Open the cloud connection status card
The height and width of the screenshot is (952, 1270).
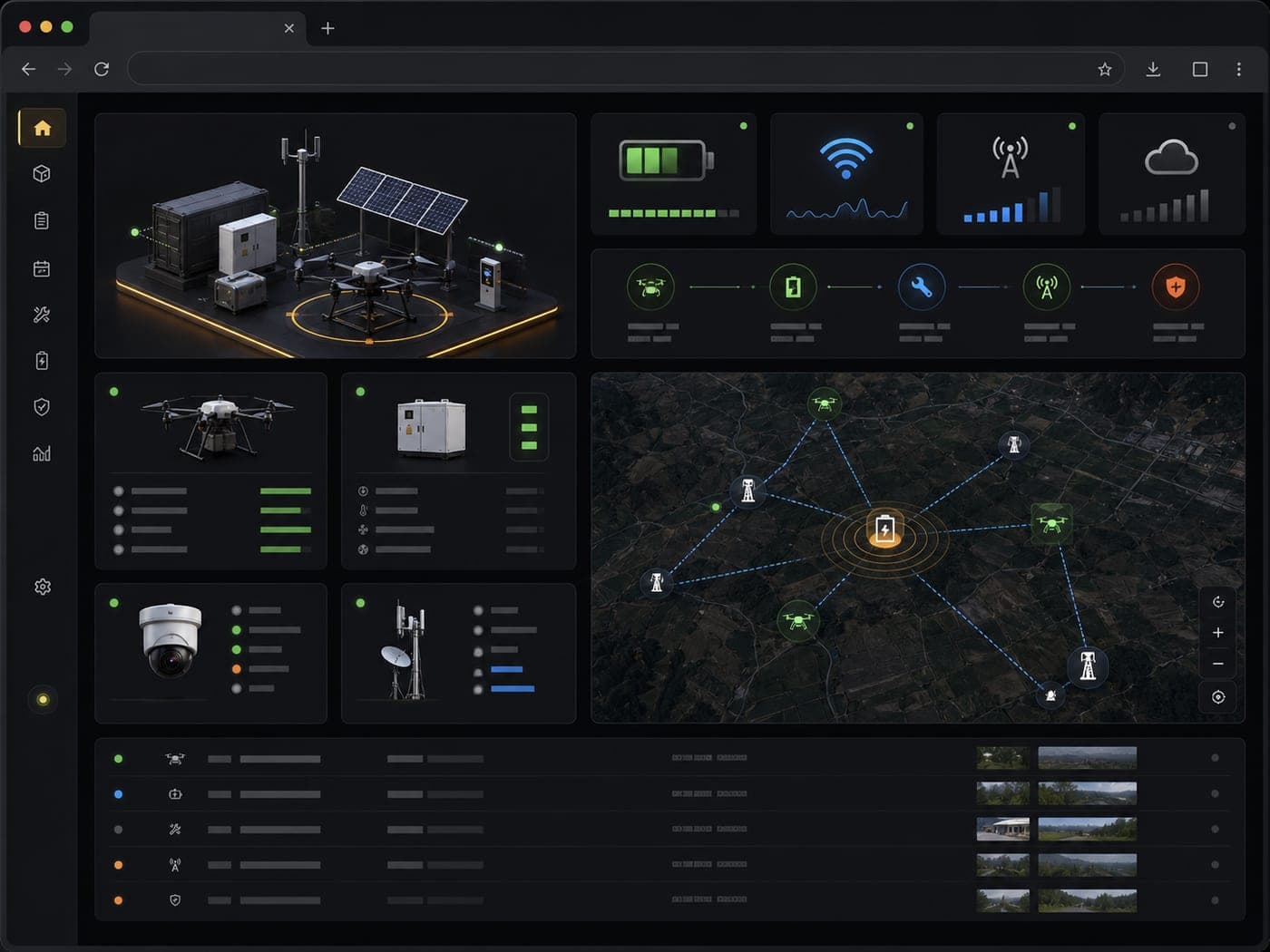point(1172,174)
